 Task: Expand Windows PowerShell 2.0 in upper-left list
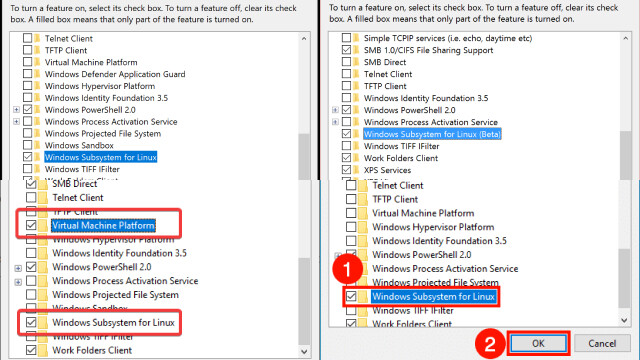[16, 110]
